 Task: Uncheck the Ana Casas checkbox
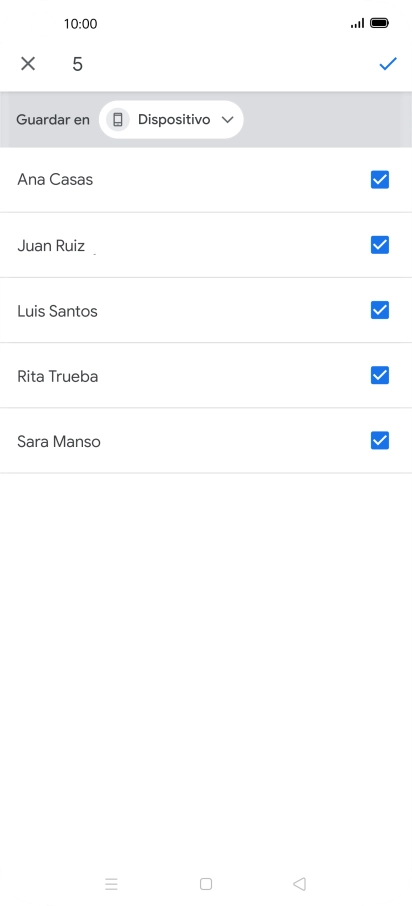click(x=380, y=180)
